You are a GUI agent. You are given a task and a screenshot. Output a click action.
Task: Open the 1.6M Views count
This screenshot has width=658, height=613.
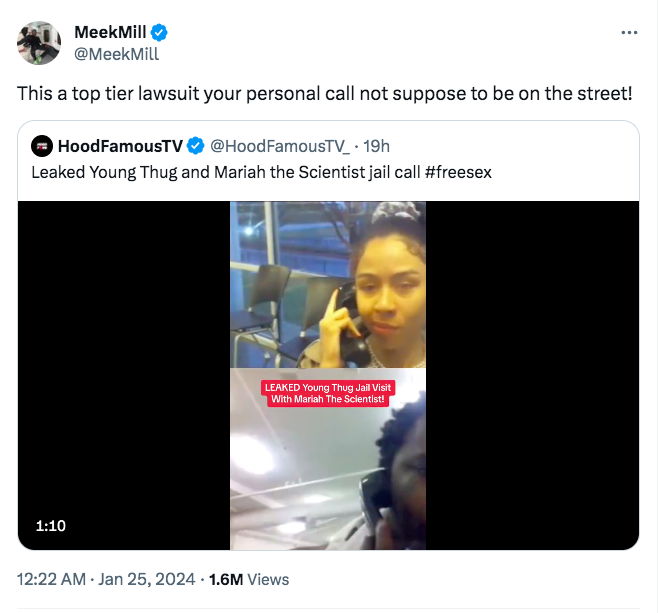[x=249, y=578]
